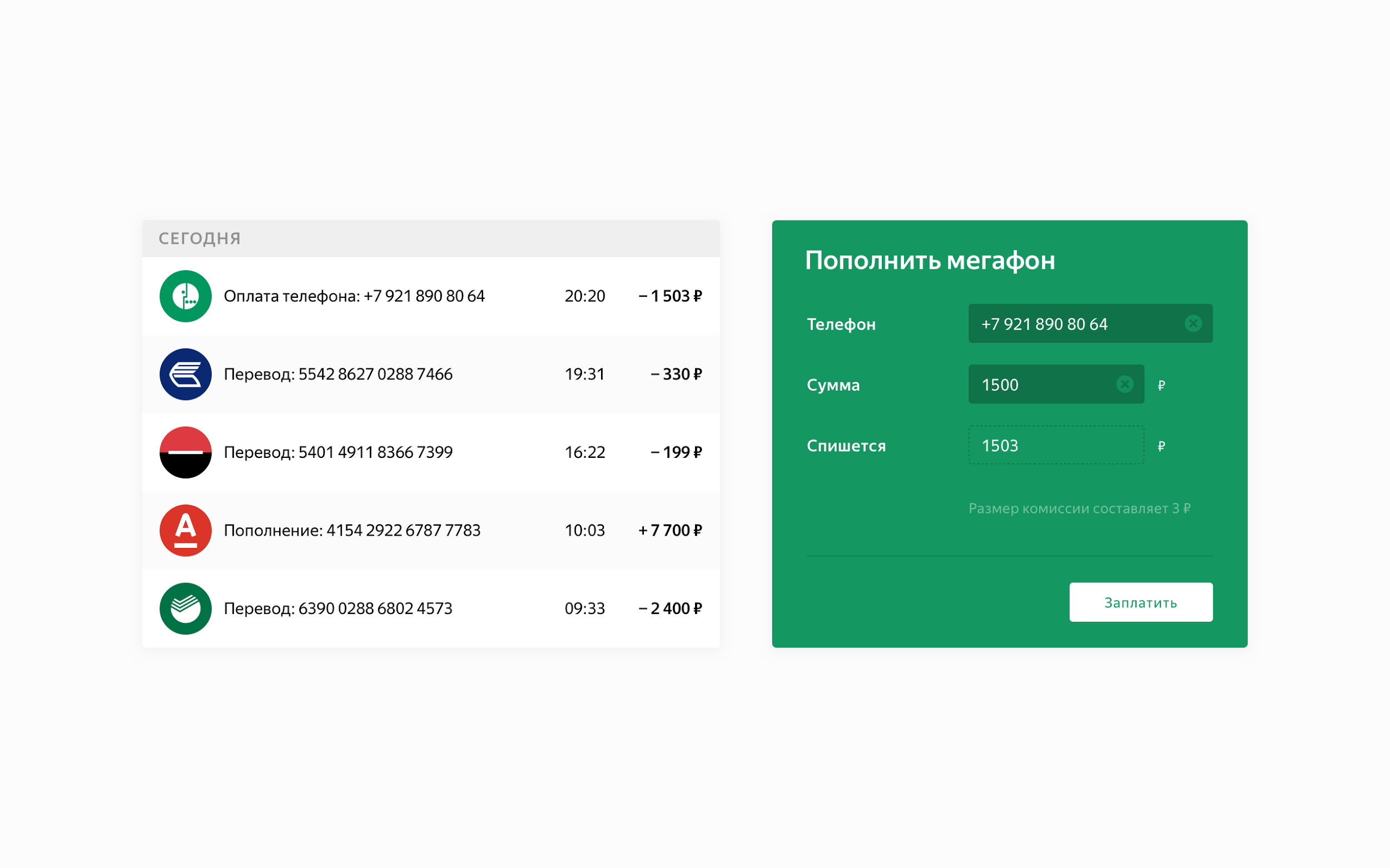1390x868 pixels.
Task: Open the Пополнение 4154 2922 6787 7783 entry
Action: [351, 531]
